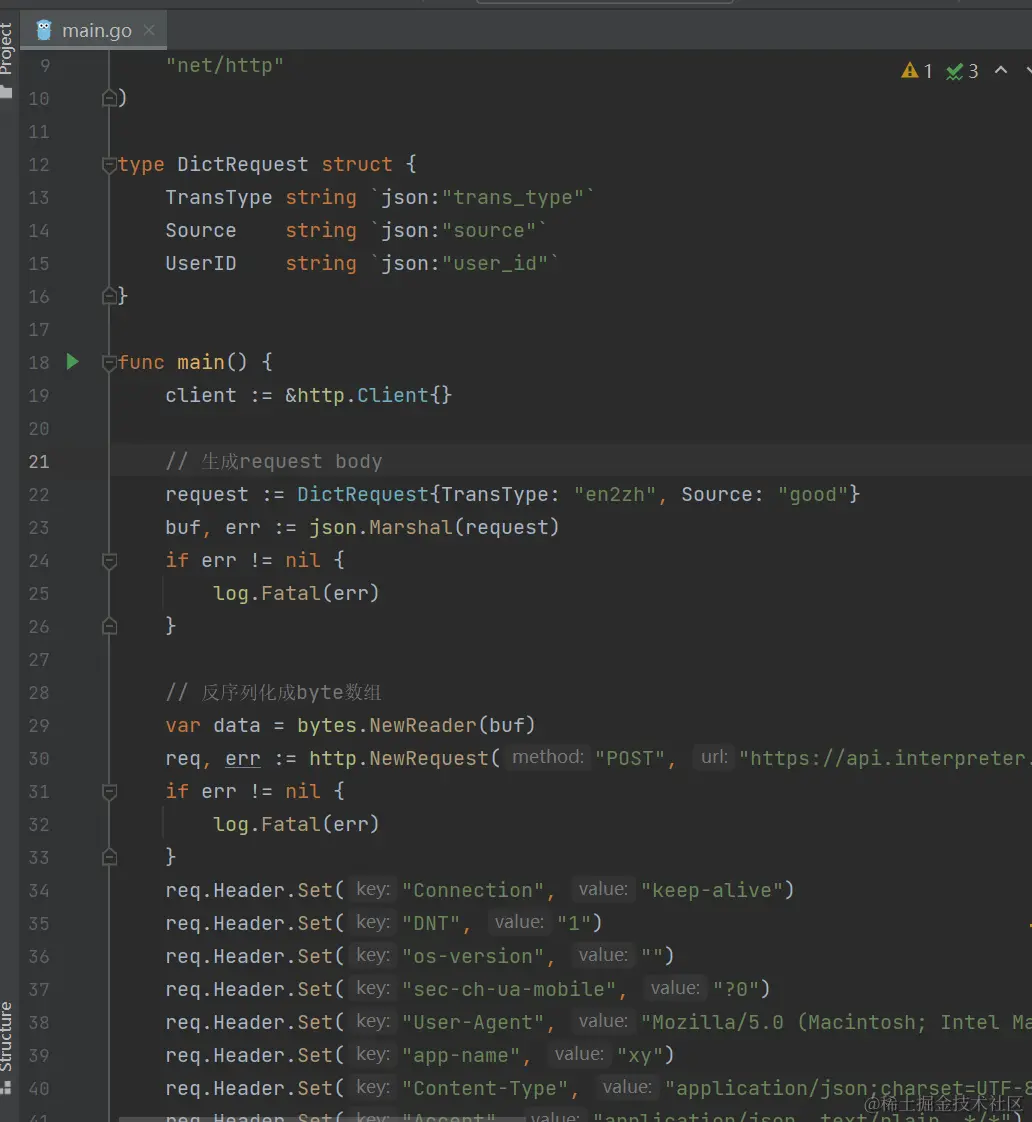The width and height of the screenshot is (1032, 1122).
Task: Click the "app-name" header key string
Action: pos(461,1055)
